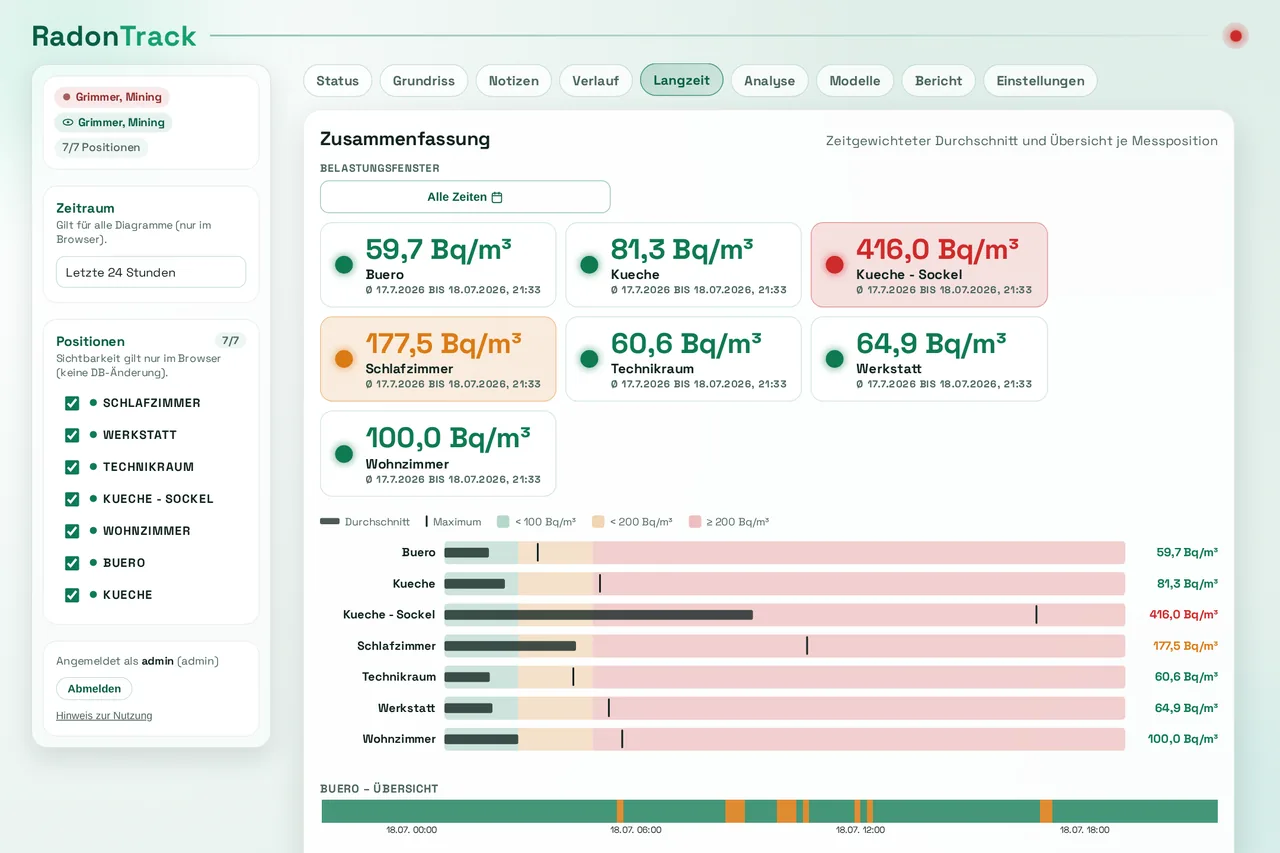Open the Grundriss tab
1280x853 pixels.
(424, 81)
